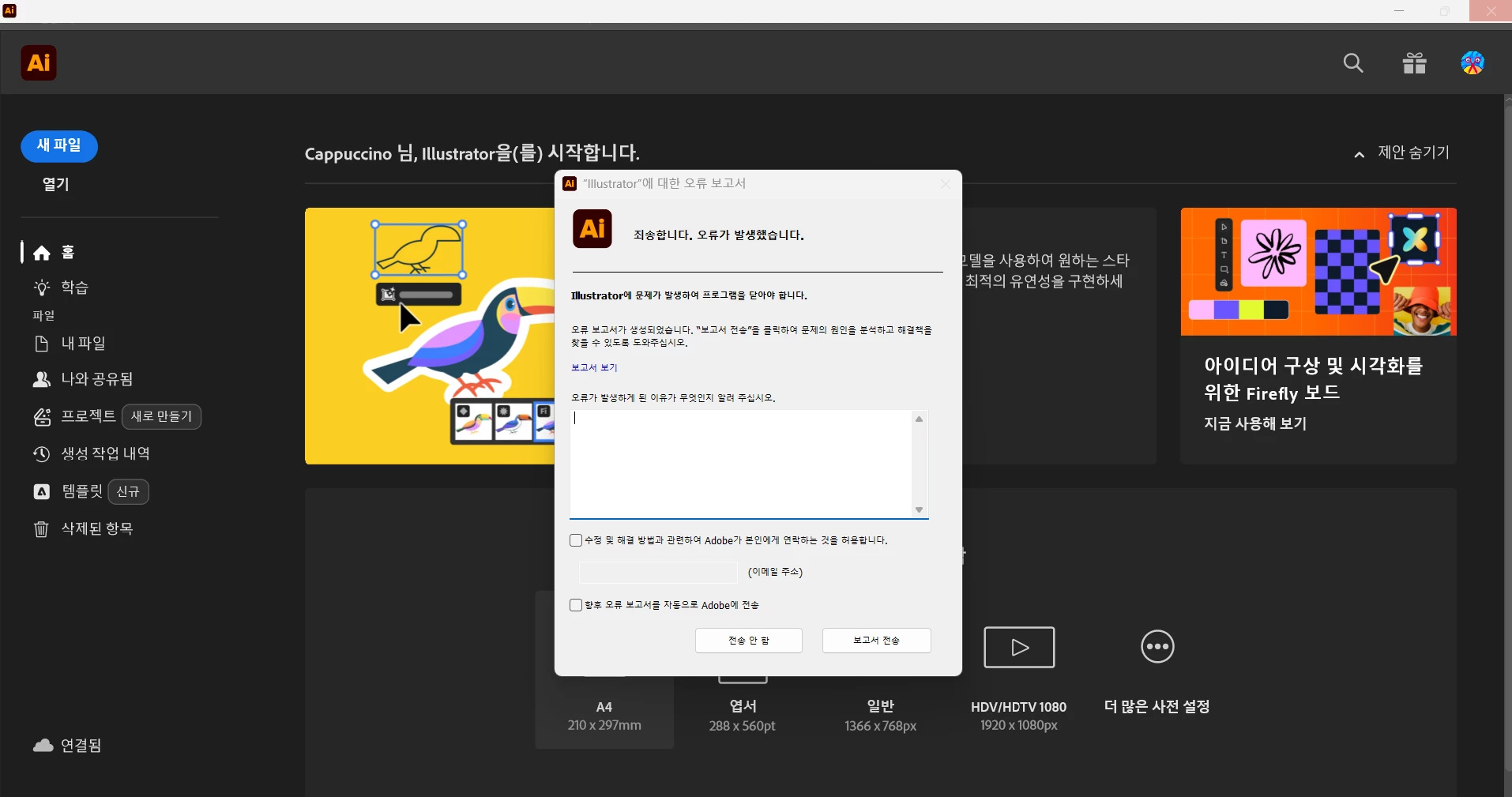Viewport: 1512px width, 797px height.
Task: Click into the error reason text area
Action: (x=741, y=464)
